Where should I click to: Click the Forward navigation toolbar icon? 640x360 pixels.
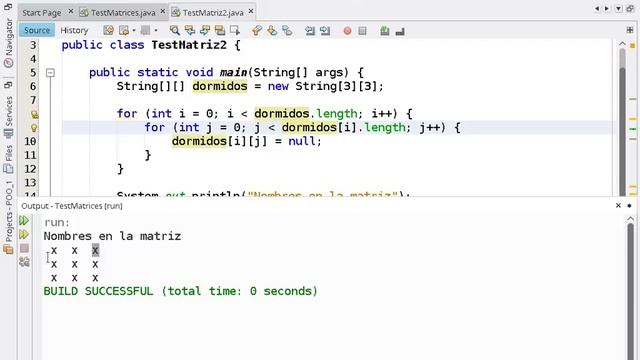point(145,30)
